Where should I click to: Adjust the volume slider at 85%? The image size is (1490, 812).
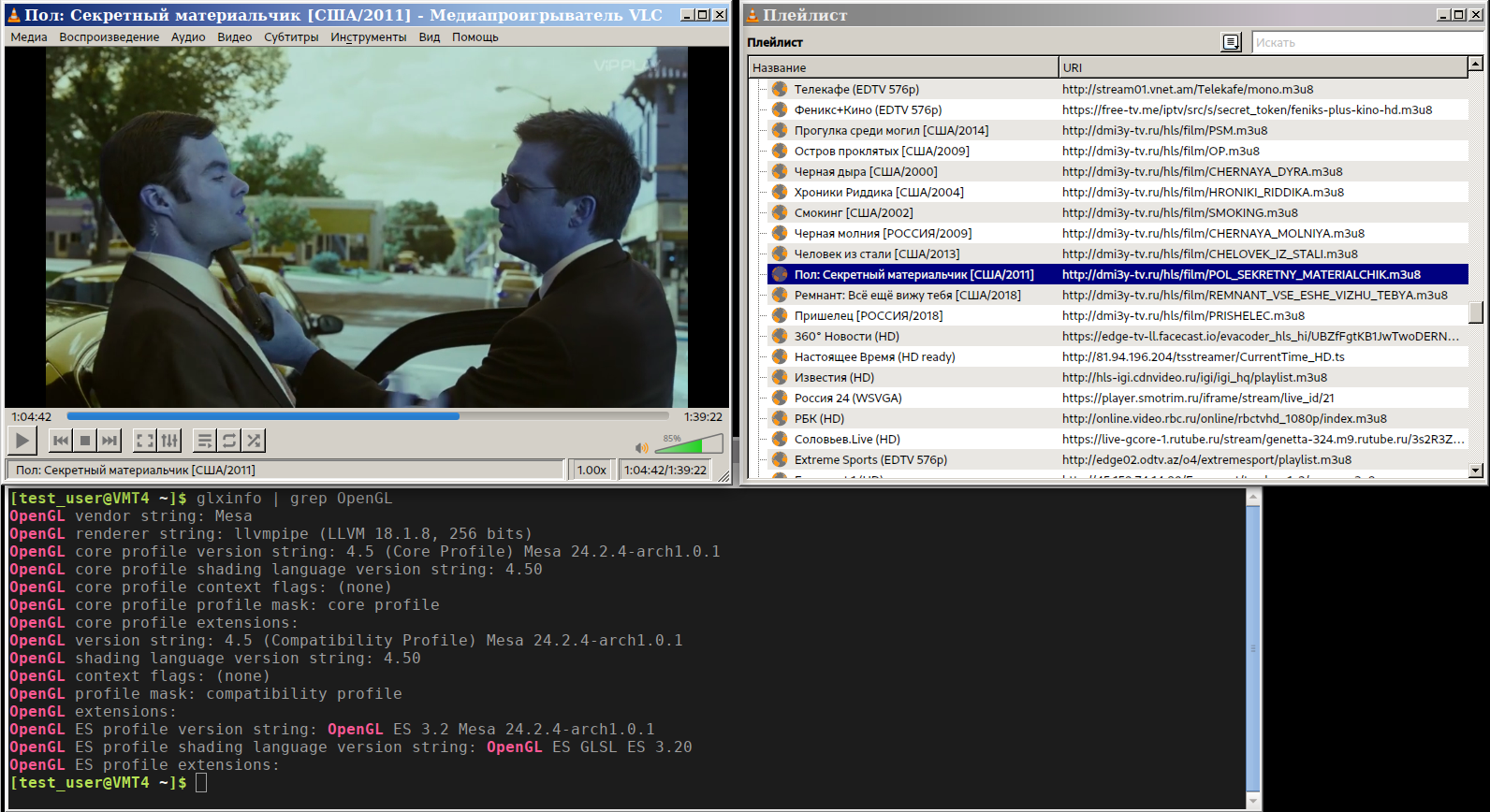[688, 443]
